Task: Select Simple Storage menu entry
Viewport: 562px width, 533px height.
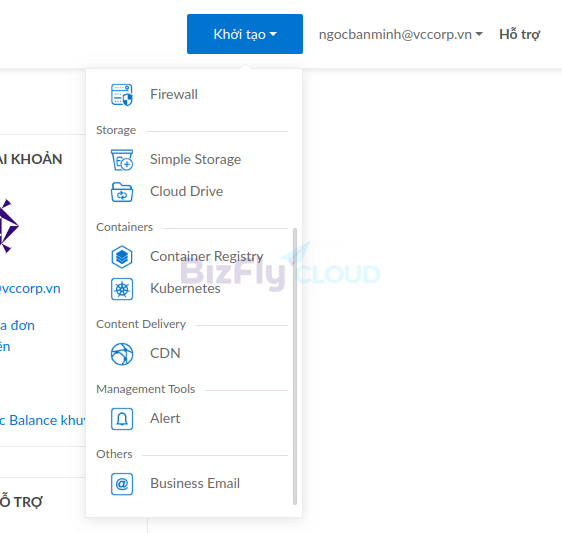Action: tap(194, 160)
